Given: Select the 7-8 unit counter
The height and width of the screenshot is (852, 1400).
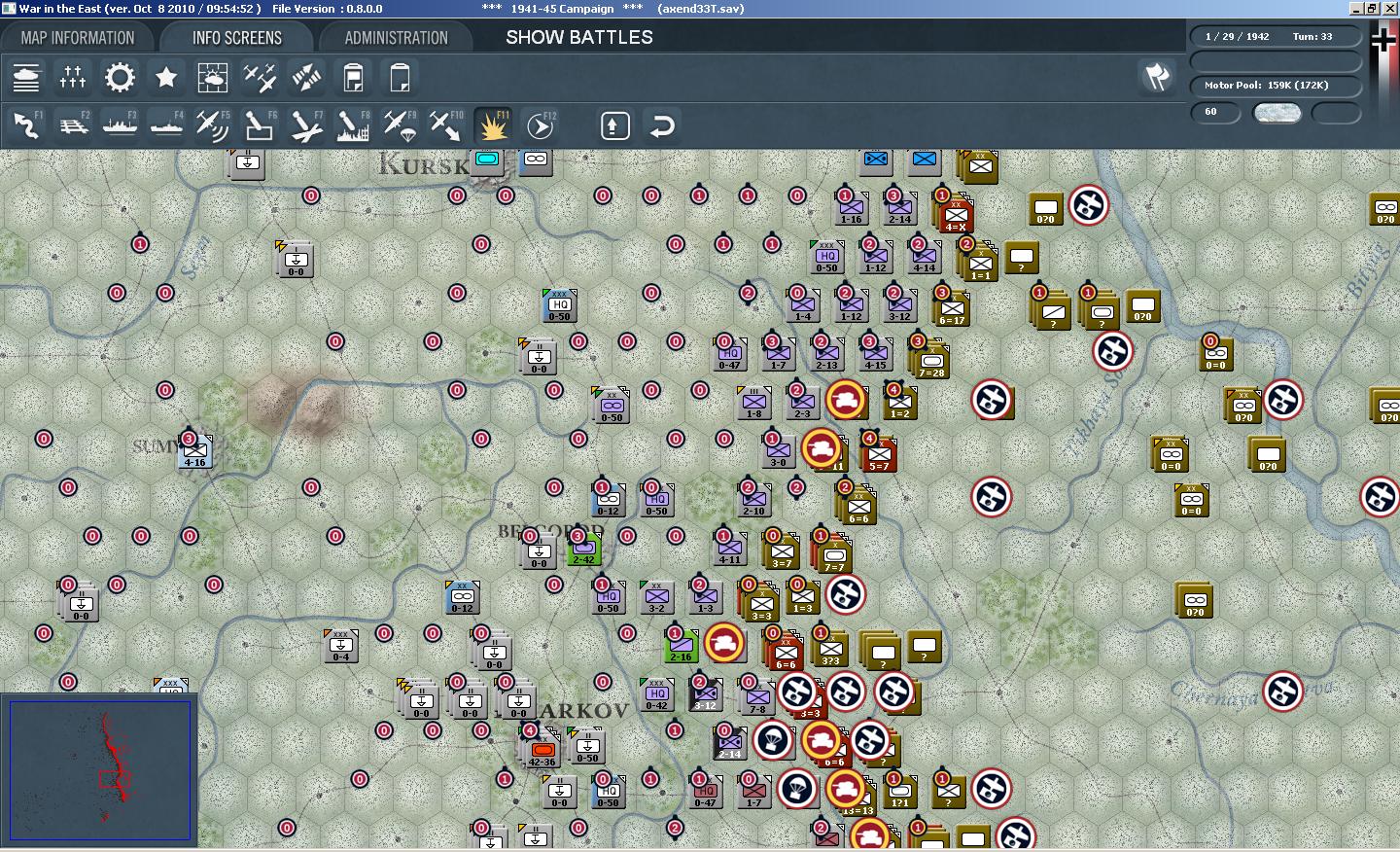Looking at the screenshot, I should [757, 697].
